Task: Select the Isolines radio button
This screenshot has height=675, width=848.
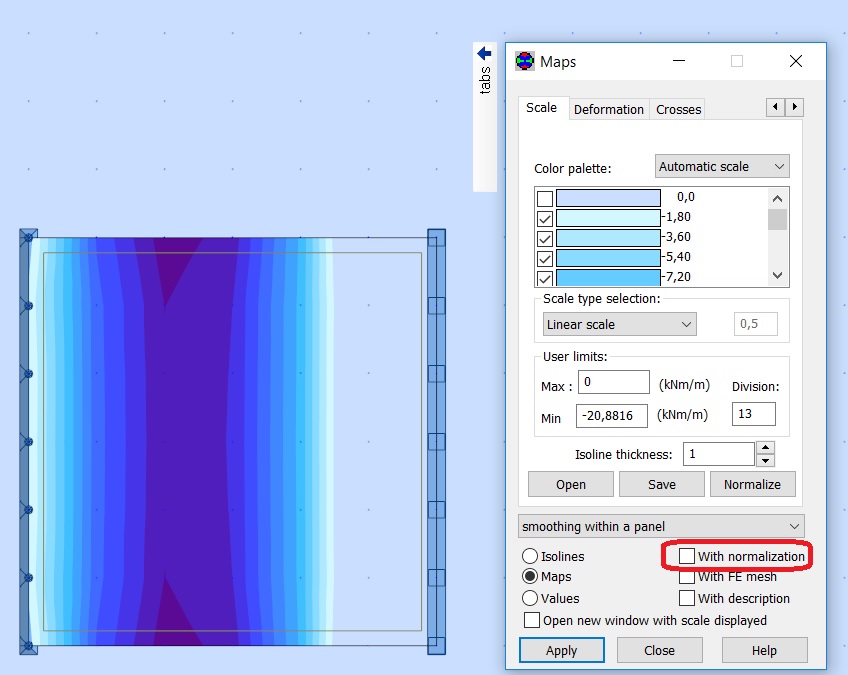Action: (x=531, y=556)
